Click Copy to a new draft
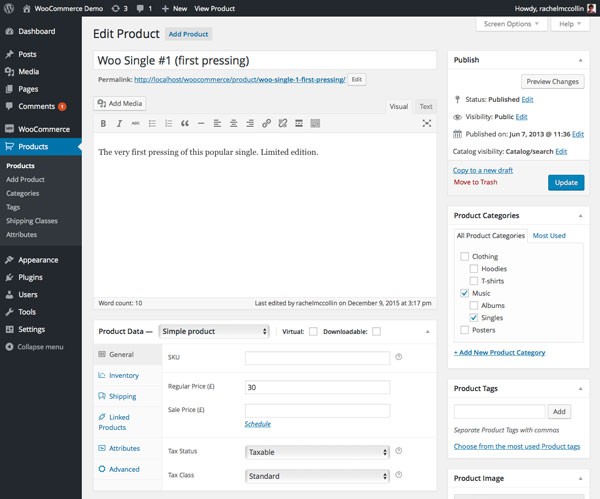The height and width of the screenshot is (499, 600). 483,170
